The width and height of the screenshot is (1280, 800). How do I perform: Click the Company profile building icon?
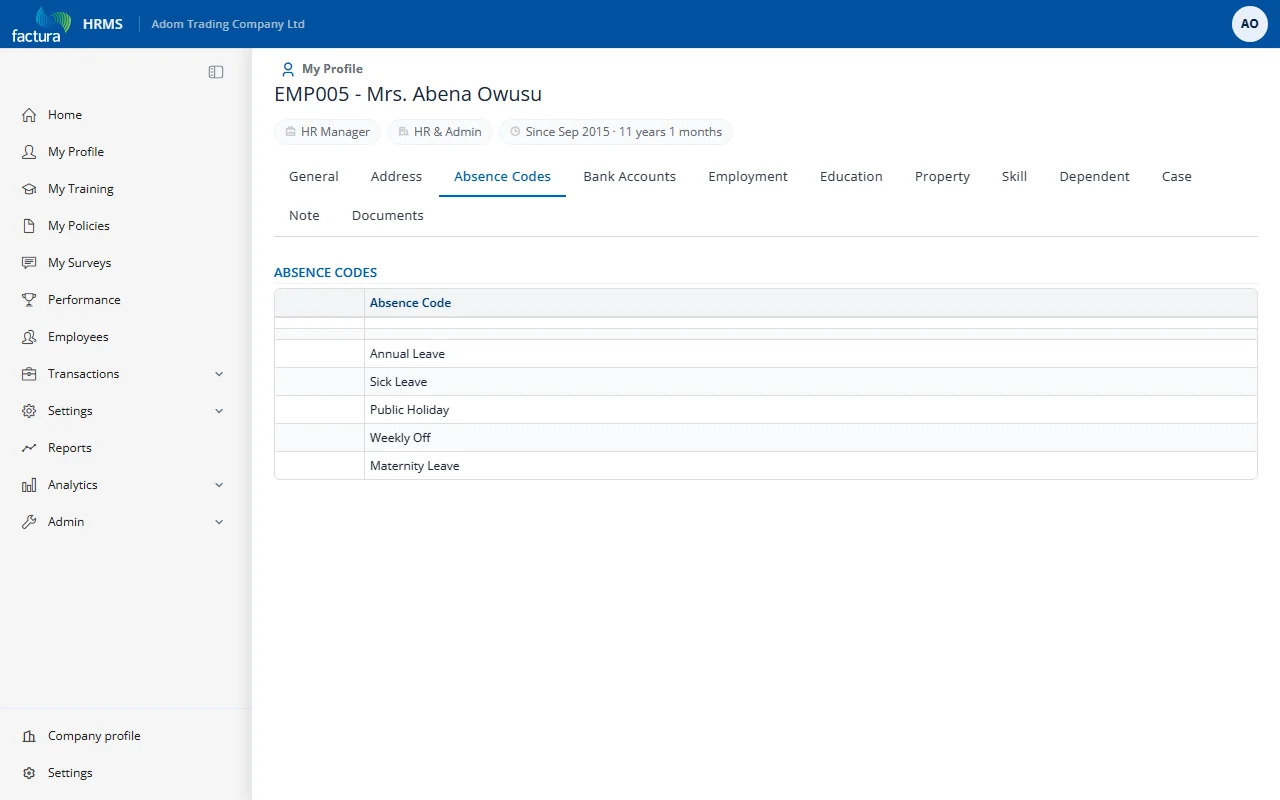point(29,736)
